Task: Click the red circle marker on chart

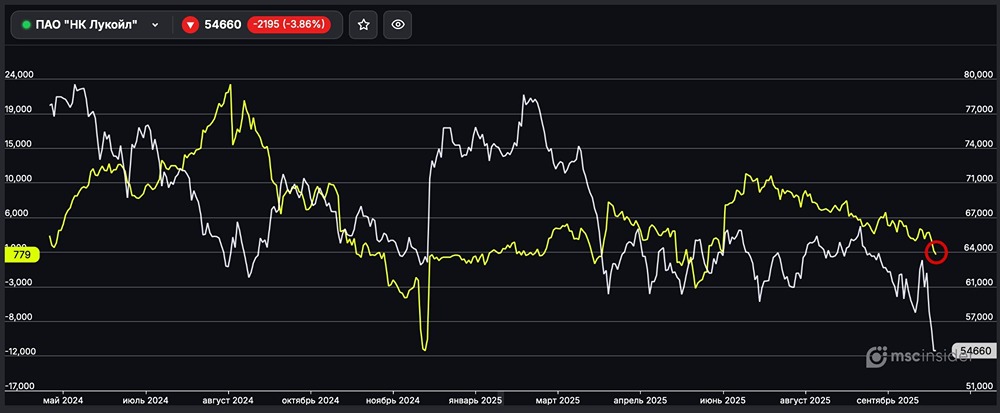Action: (936, 251)
